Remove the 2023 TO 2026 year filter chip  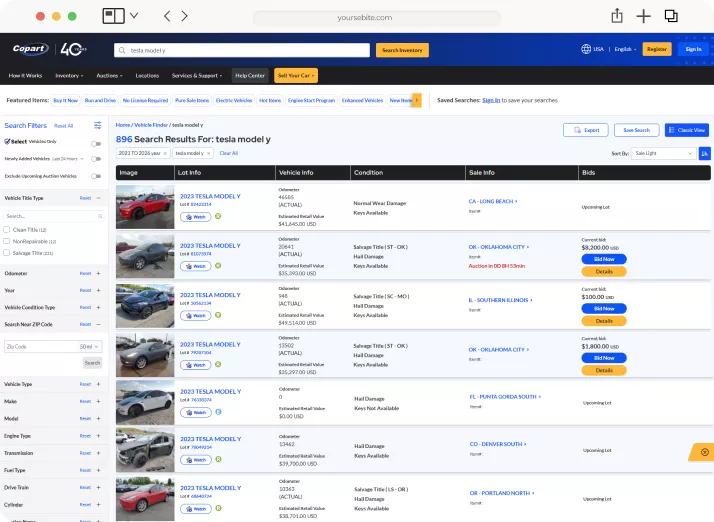point(165,154)
